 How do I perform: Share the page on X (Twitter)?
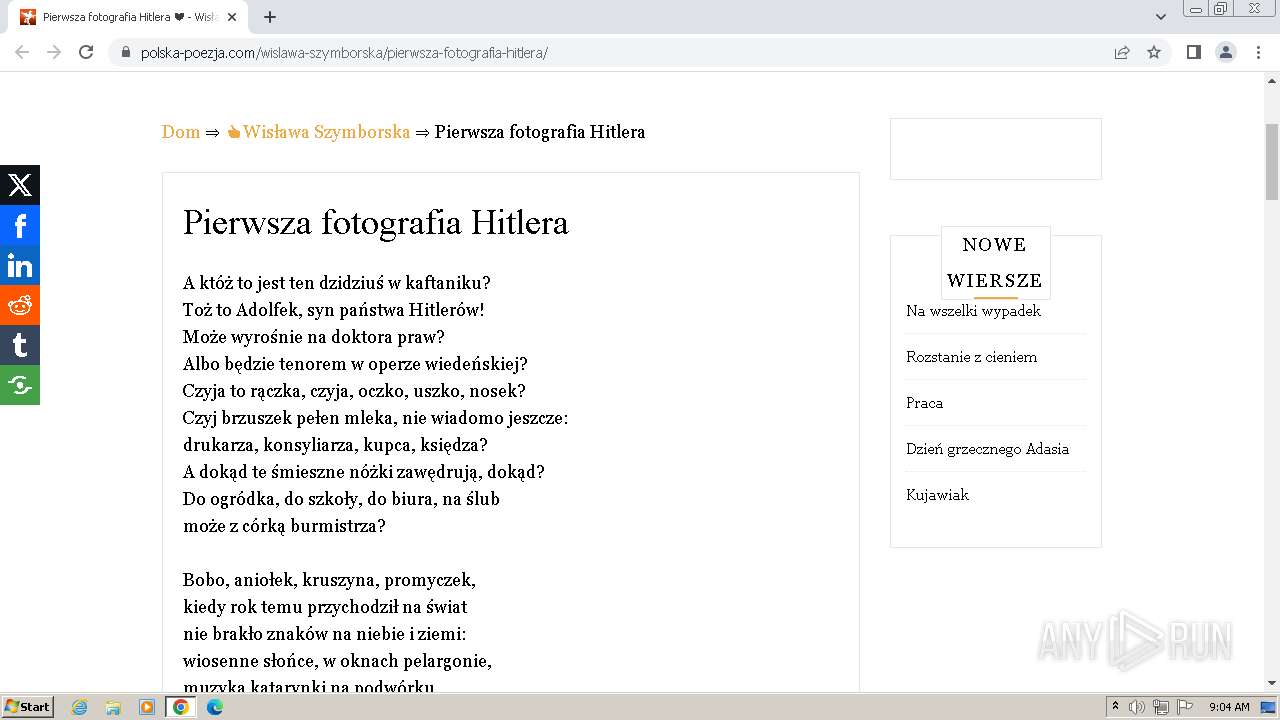click(x=20, y=185)
